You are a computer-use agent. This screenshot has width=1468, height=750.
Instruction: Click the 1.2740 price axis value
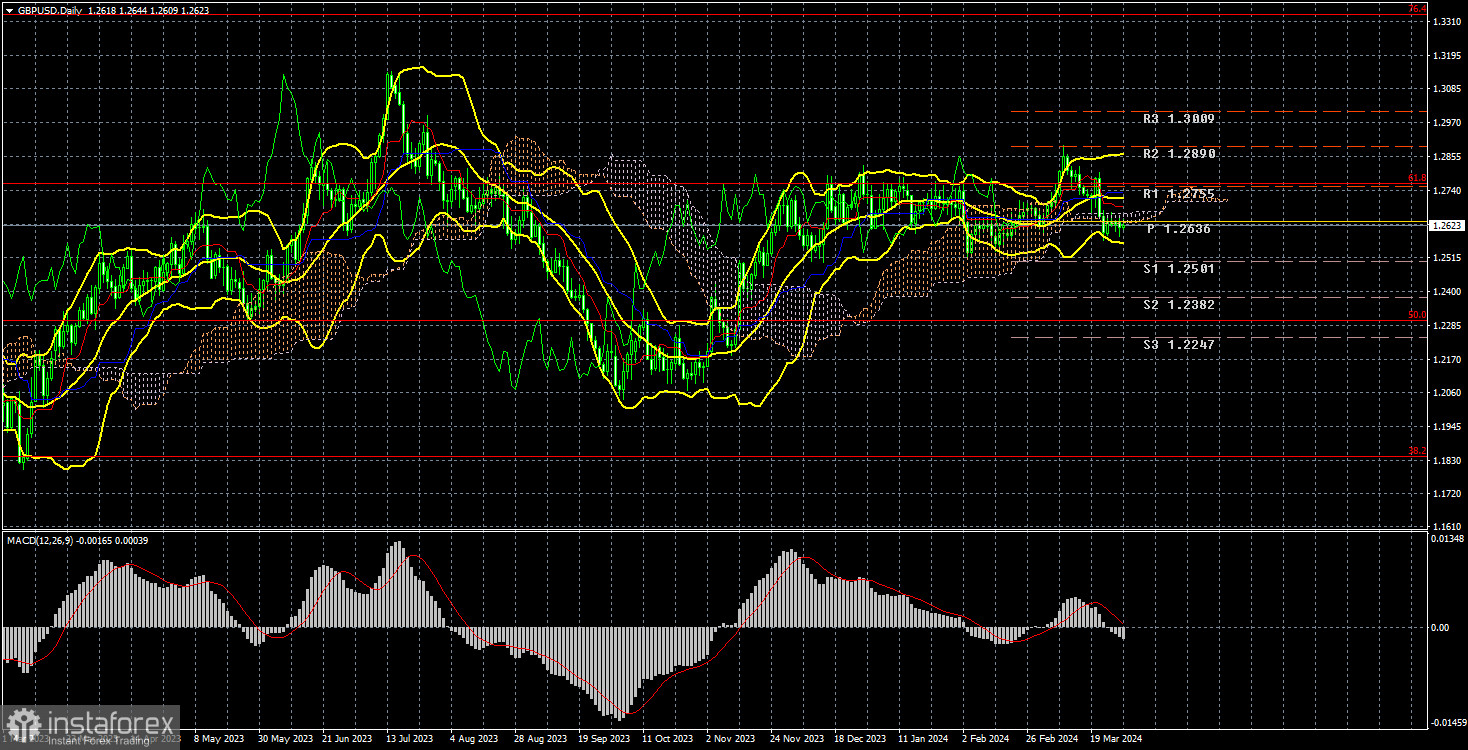coord(1446,190)
